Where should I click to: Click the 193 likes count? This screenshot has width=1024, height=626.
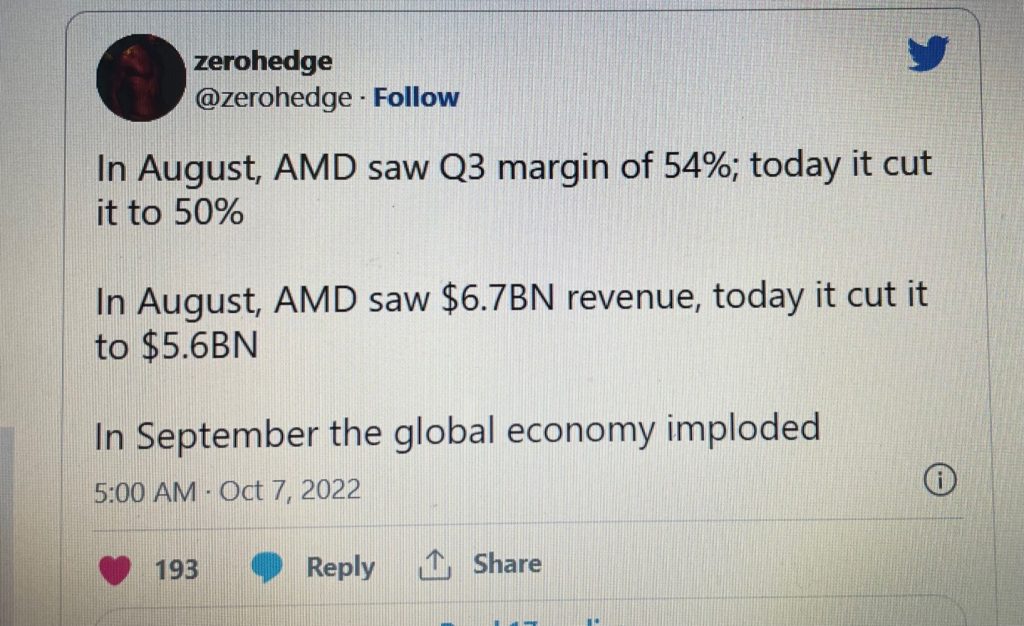[176, 569]
